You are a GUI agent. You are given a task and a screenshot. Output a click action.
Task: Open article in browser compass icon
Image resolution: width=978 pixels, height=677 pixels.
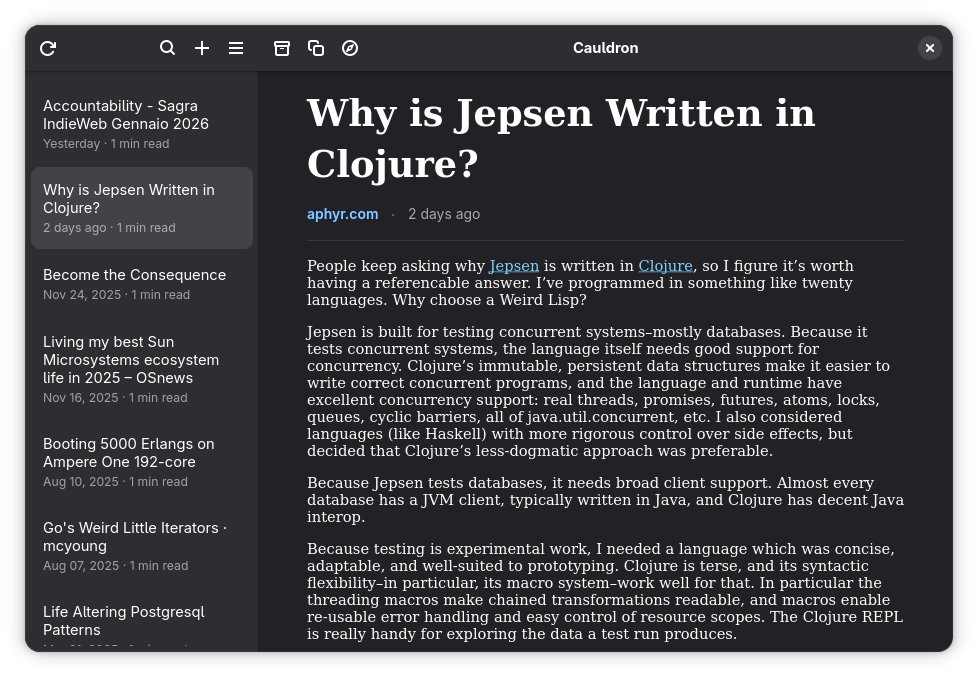point(350,48)
